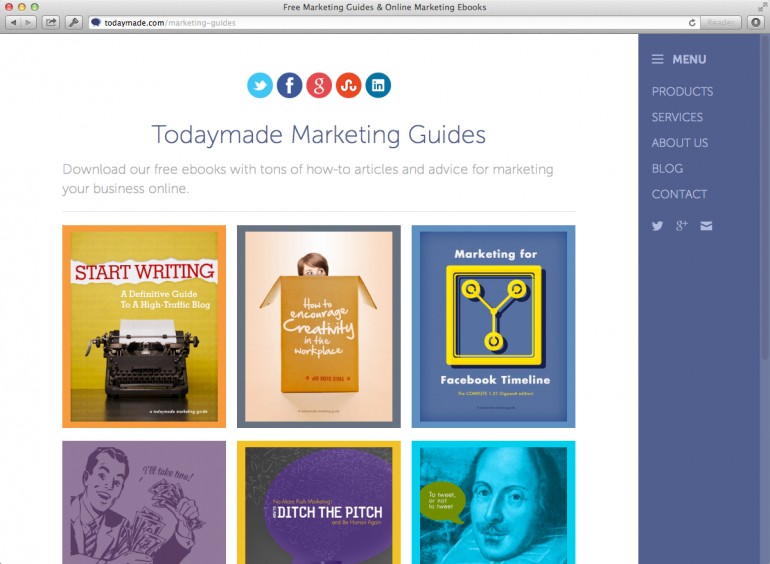The image size is (770, 564).
Task: Reload the page with the refresh icon
Action: point(692,23)
